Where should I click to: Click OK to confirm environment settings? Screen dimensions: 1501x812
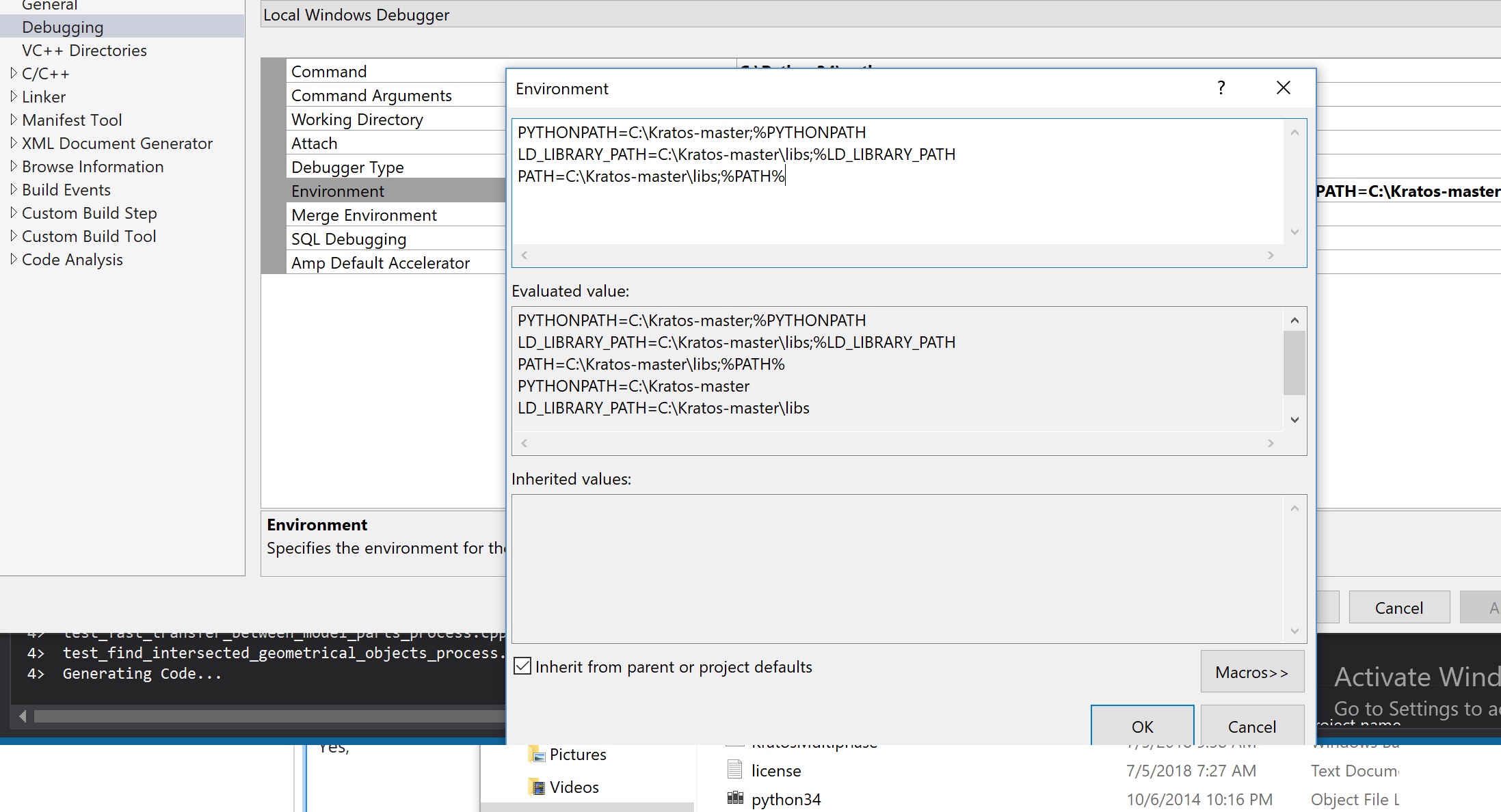click(x=1141, y=726)
